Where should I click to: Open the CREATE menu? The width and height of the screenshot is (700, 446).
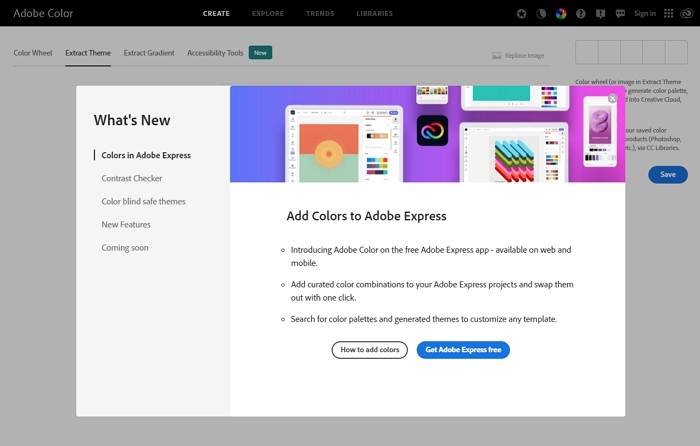pyautogui.click(x=216, y=13)
